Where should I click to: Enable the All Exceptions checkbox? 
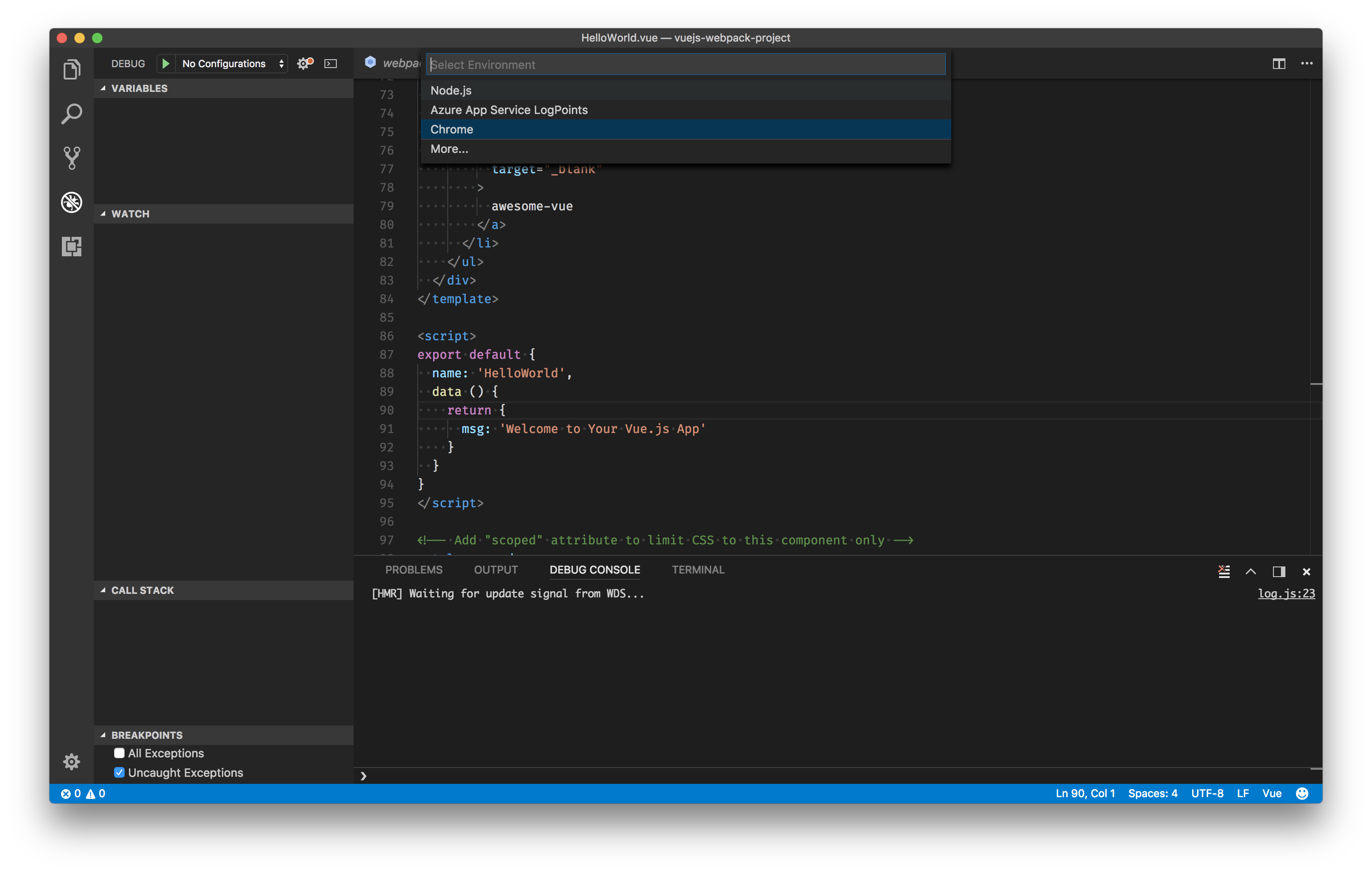coord(119,752)
